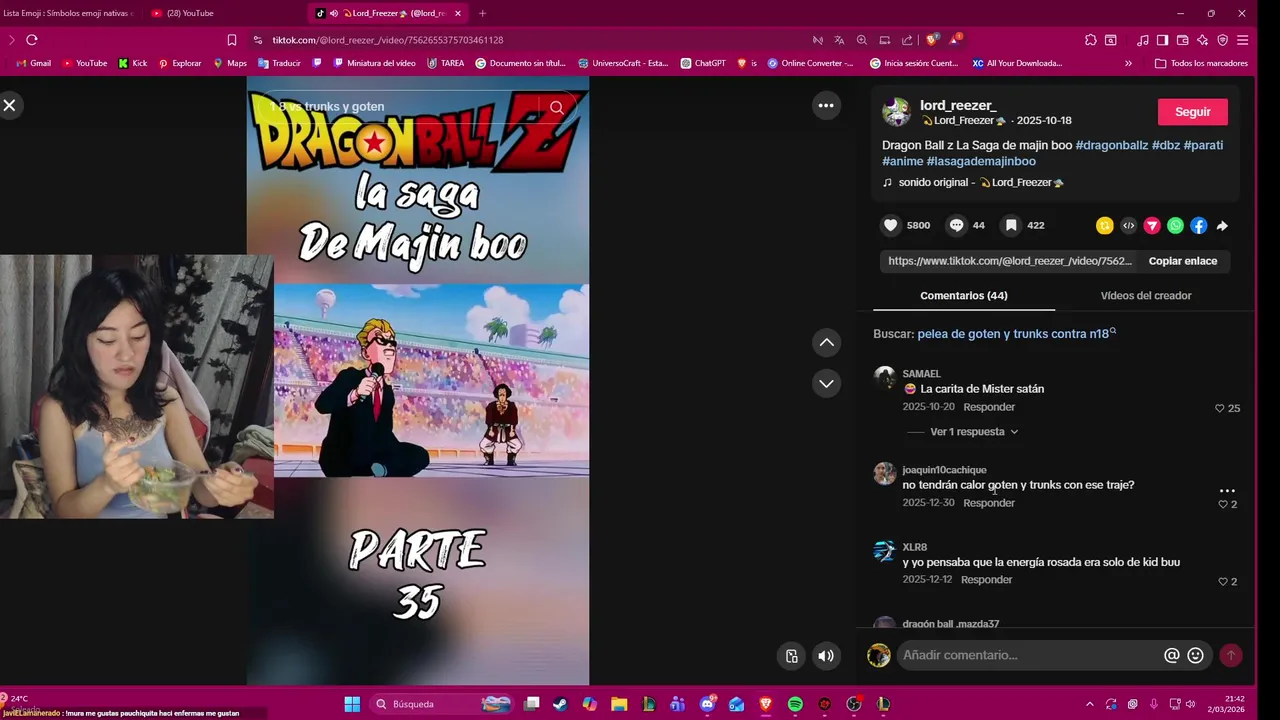
Task: Open the three-dots video options menu
Action: click(x=826, y=105)
